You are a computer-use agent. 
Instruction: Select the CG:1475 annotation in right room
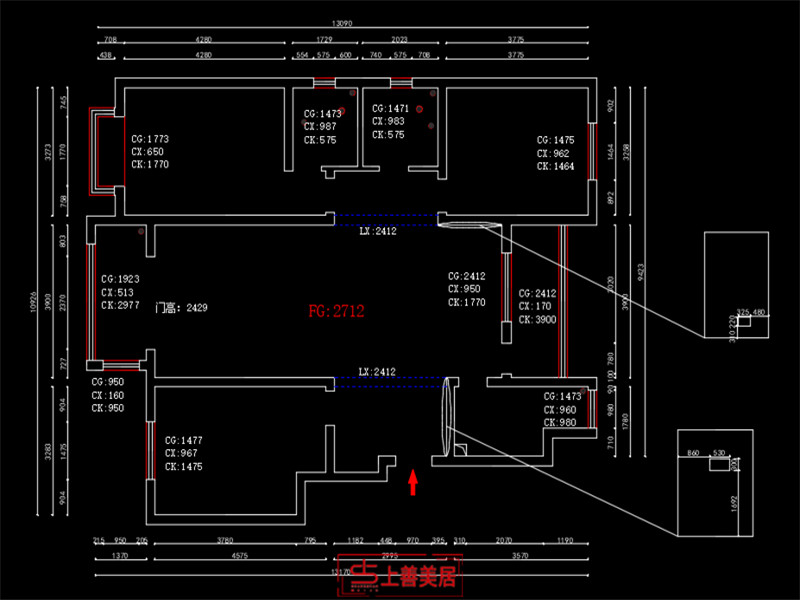(556, 140)
